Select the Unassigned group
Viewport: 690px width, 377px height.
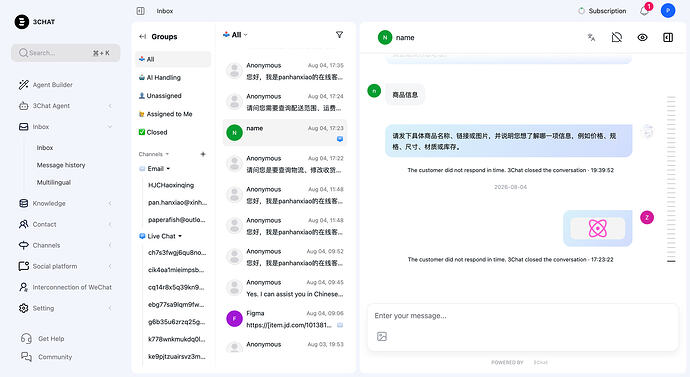173,95
